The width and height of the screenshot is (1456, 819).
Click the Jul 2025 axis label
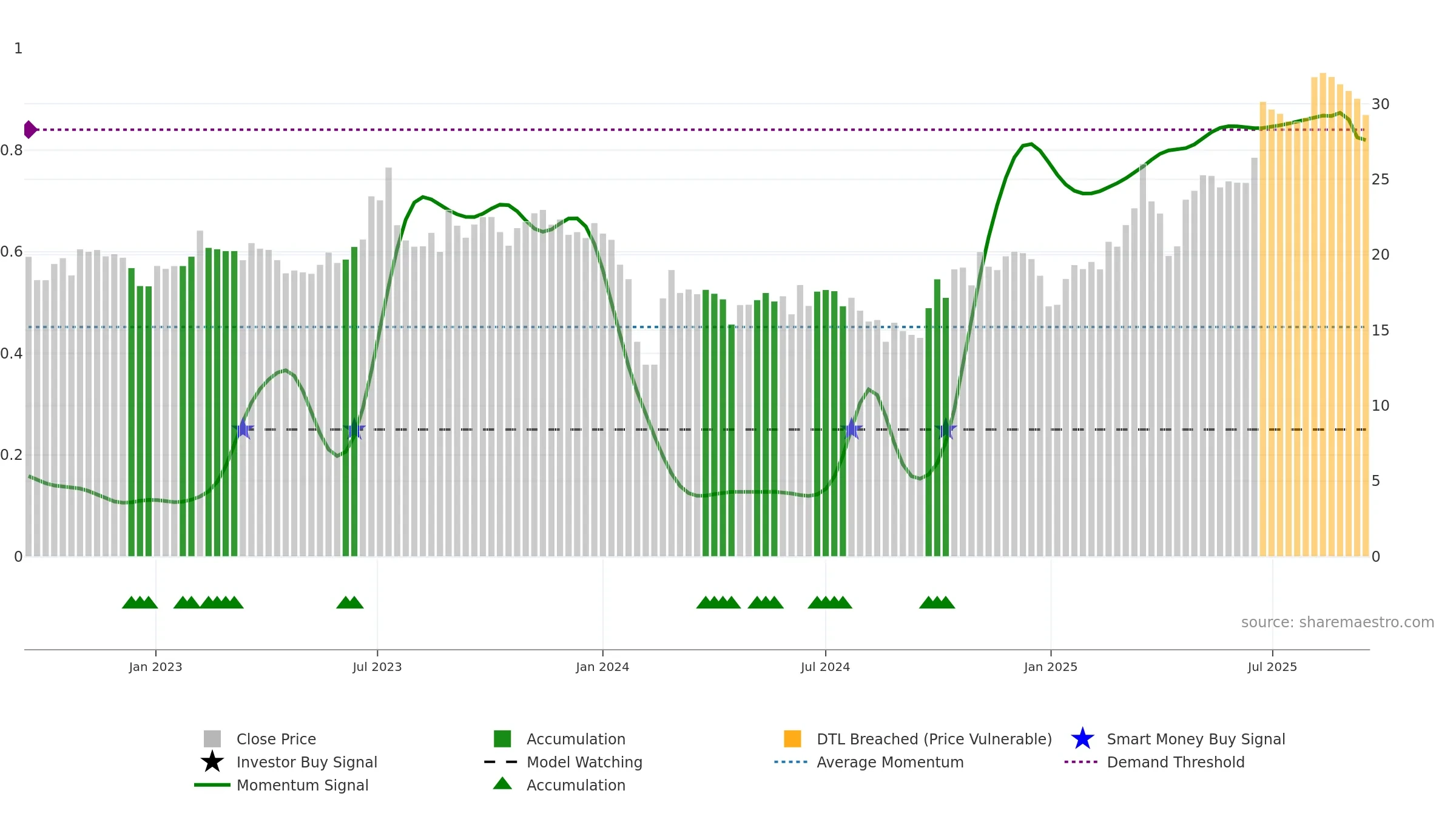1272,667
